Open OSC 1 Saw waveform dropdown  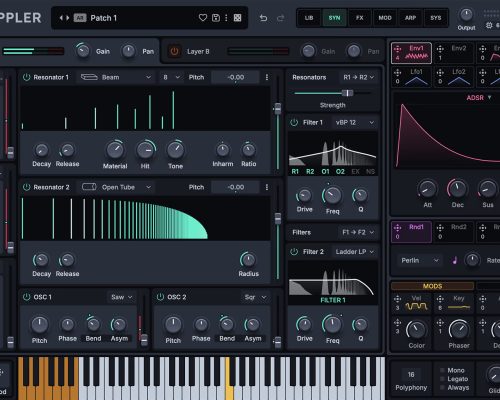tap(121, 297)
